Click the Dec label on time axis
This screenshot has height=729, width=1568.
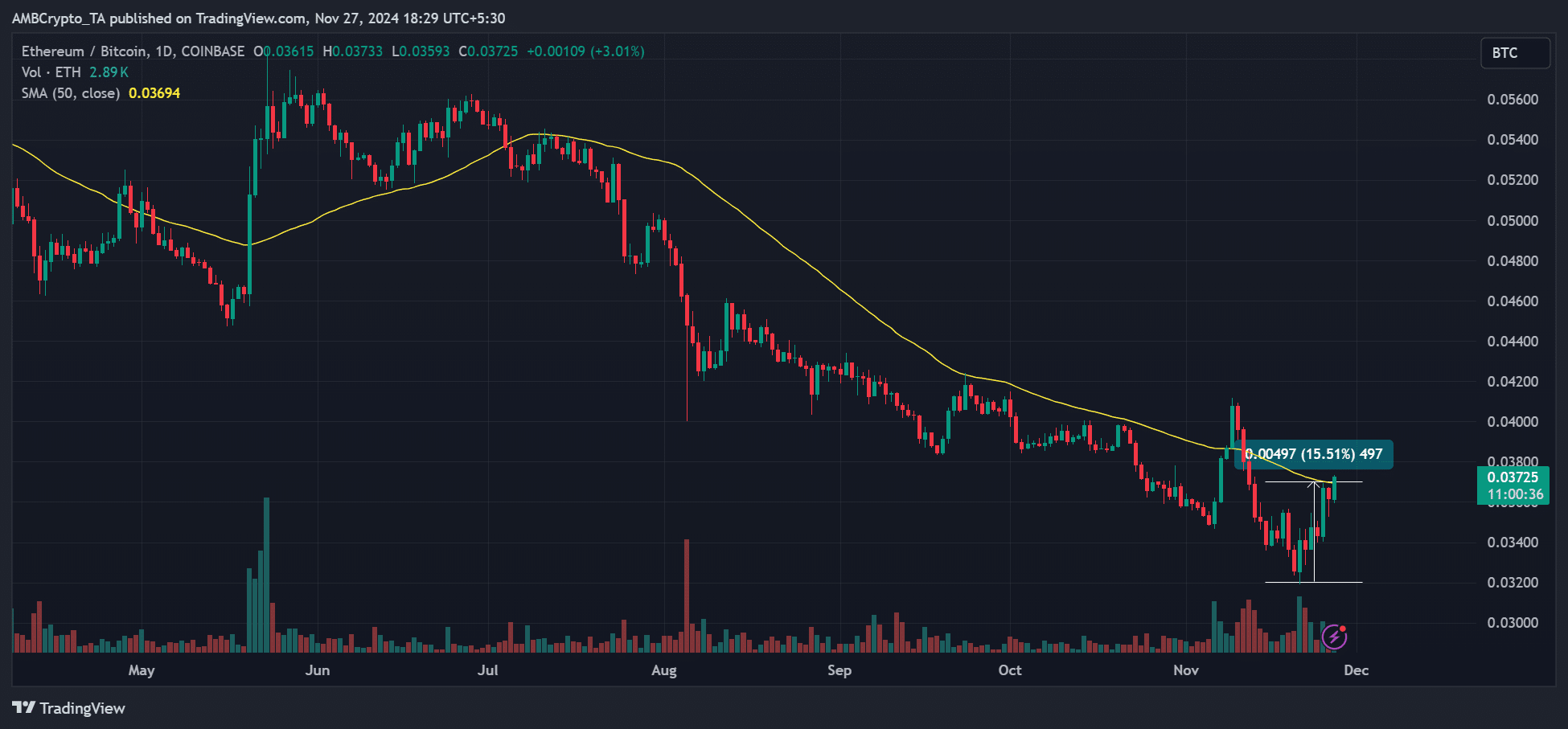[1357, 670]
